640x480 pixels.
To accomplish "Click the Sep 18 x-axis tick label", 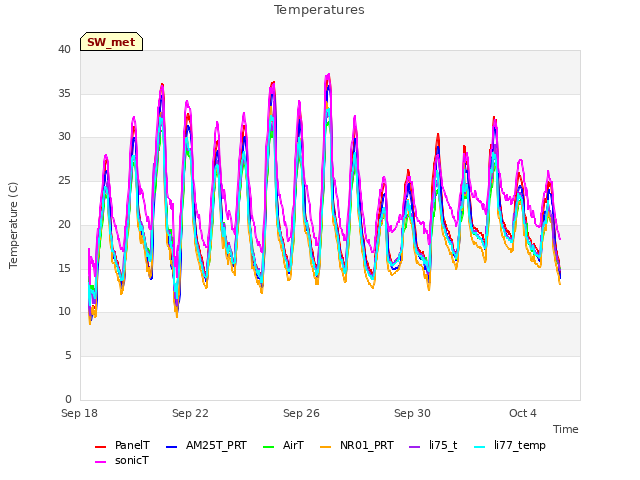I will click(x=80, y=413).
